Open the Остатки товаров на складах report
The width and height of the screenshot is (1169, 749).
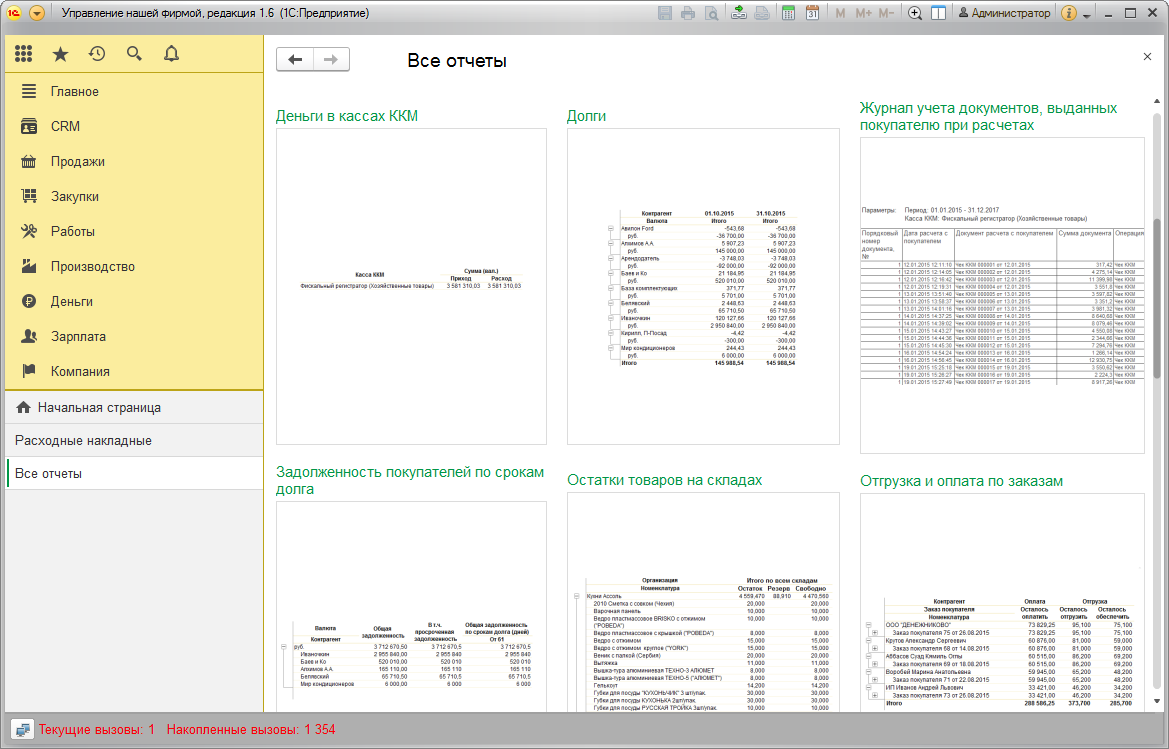pos(664,480)
